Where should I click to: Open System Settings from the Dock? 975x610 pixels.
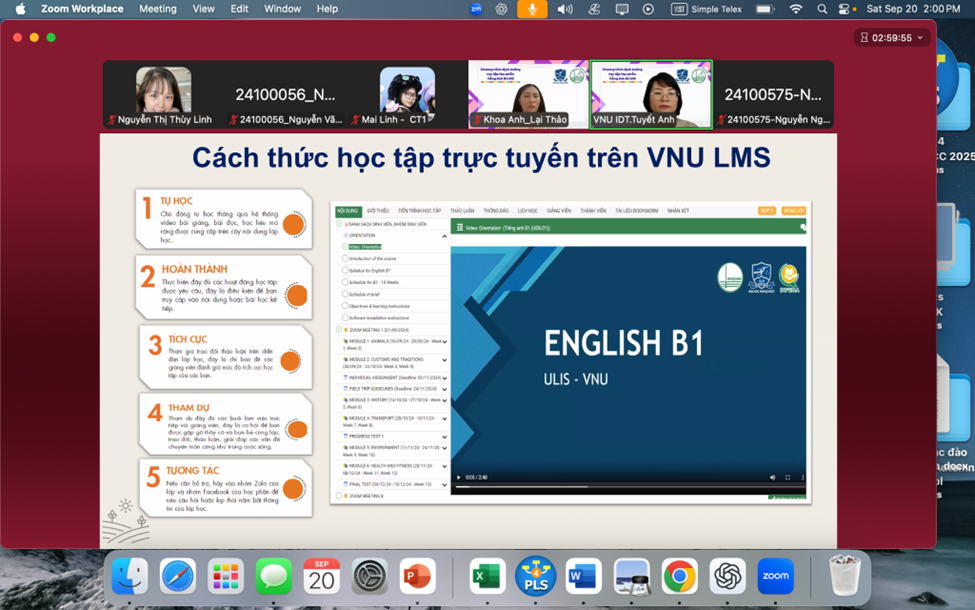click(369, 576)
